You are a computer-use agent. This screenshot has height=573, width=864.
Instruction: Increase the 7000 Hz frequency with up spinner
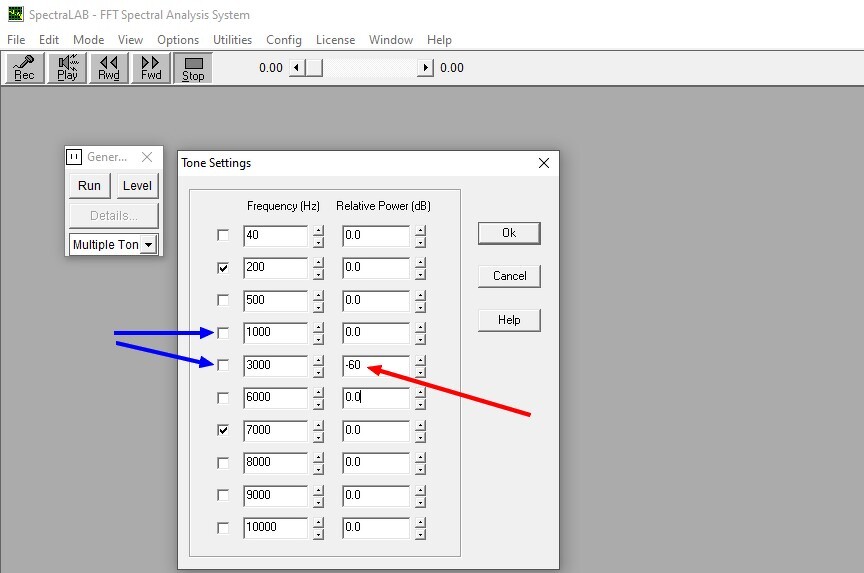tap(318, 425)
